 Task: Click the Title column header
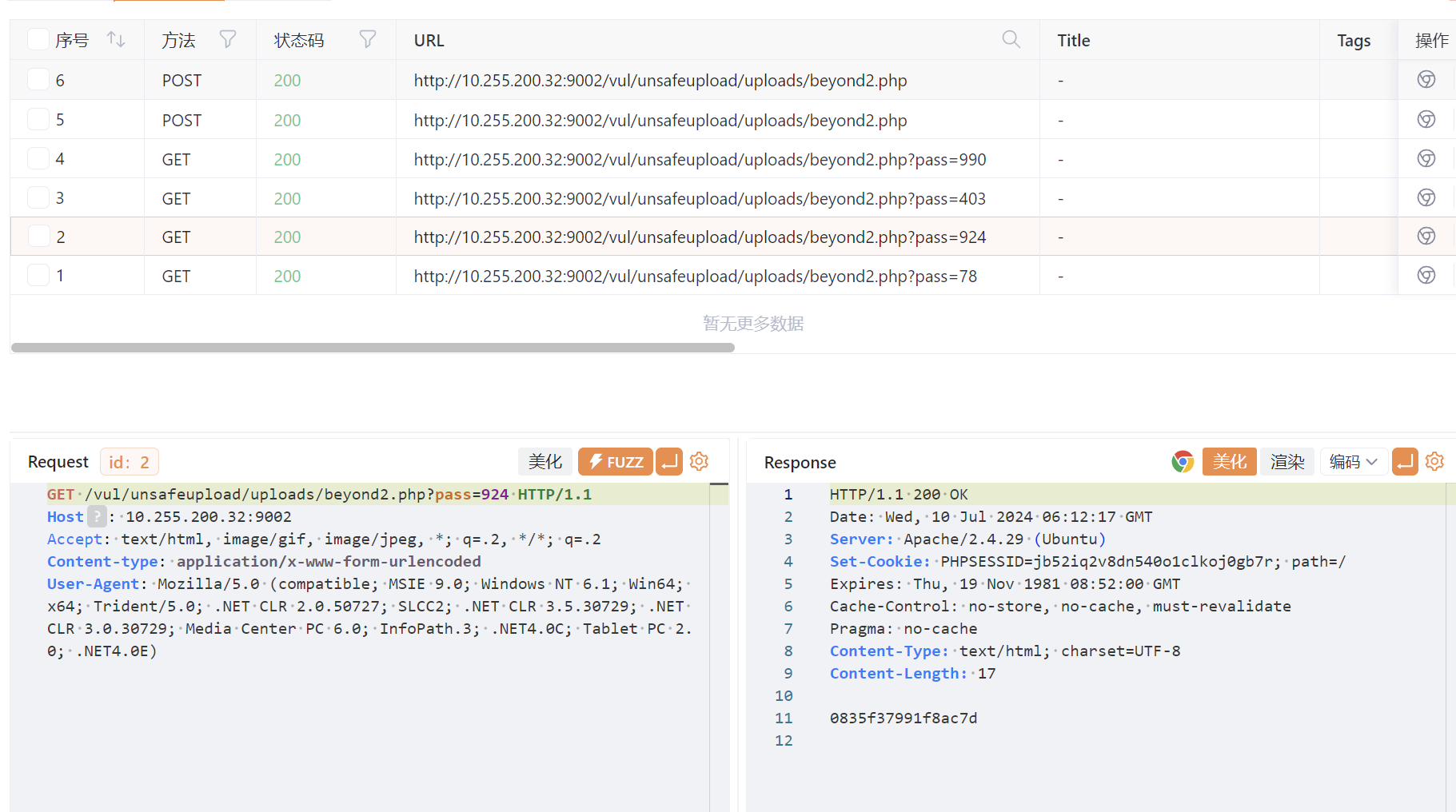1073,40
